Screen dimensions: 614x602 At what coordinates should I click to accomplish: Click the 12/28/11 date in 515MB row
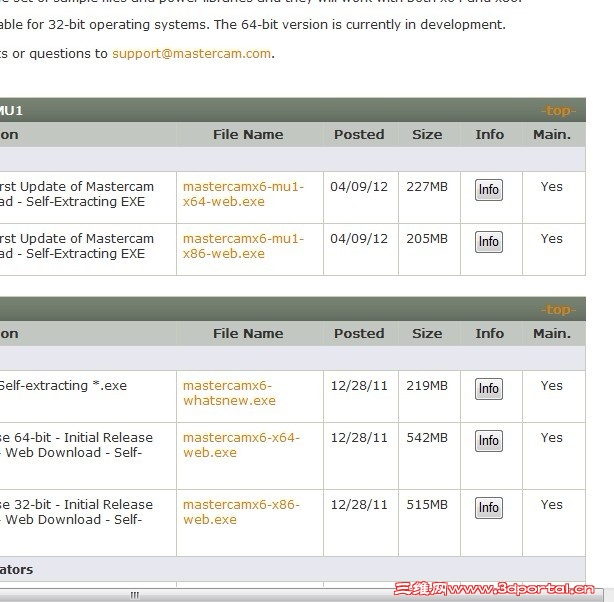tap(359, 504)
